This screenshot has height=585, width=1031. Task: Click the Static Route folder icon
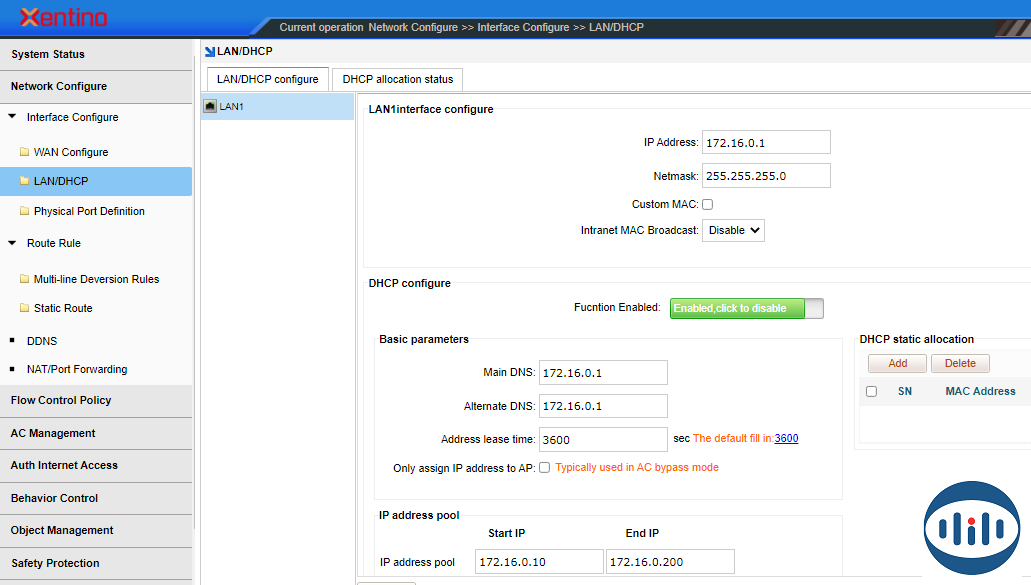click(25, 308)
